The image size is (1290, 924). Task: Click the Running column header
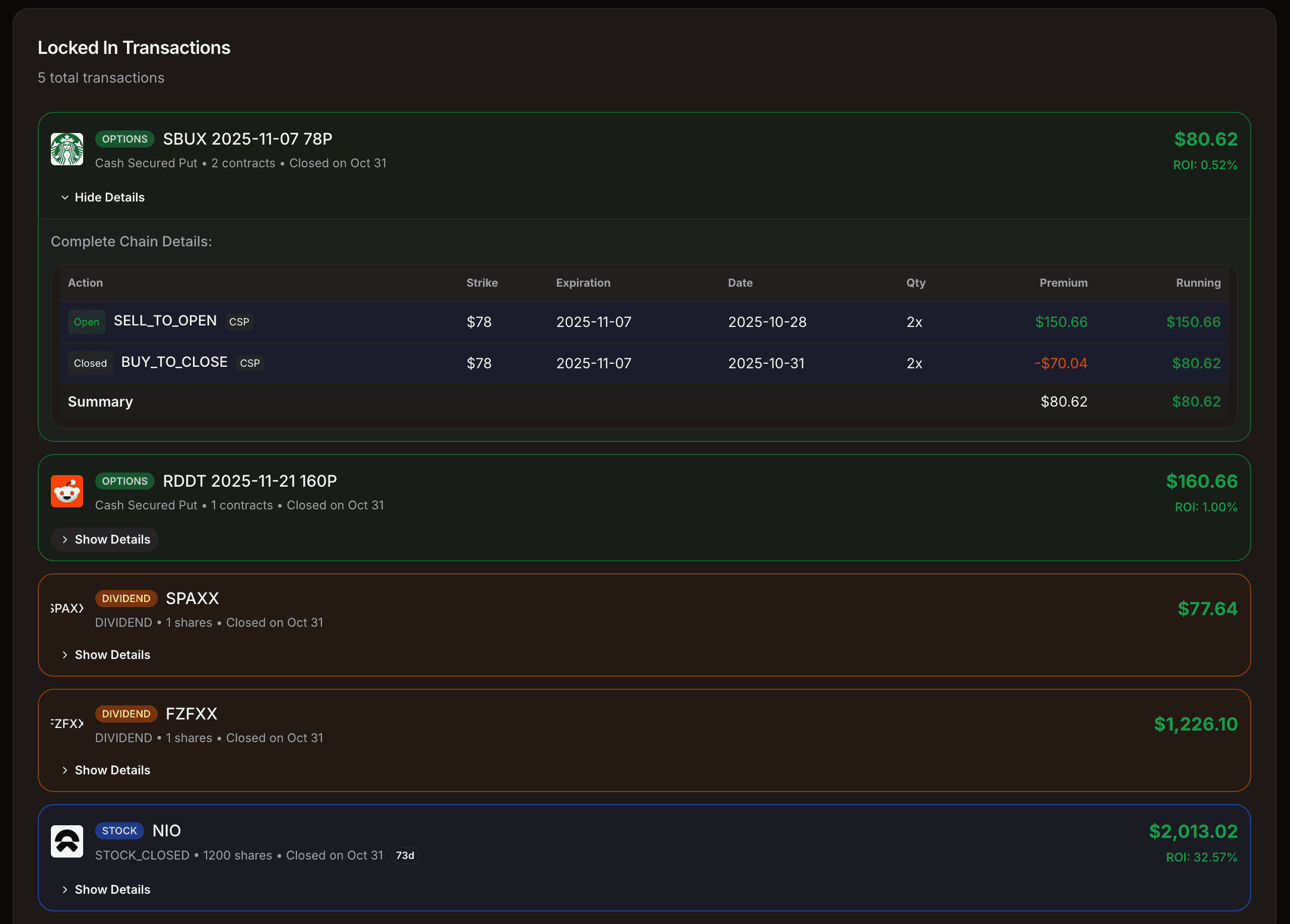pyautogui.click(x=1198, y=283)
